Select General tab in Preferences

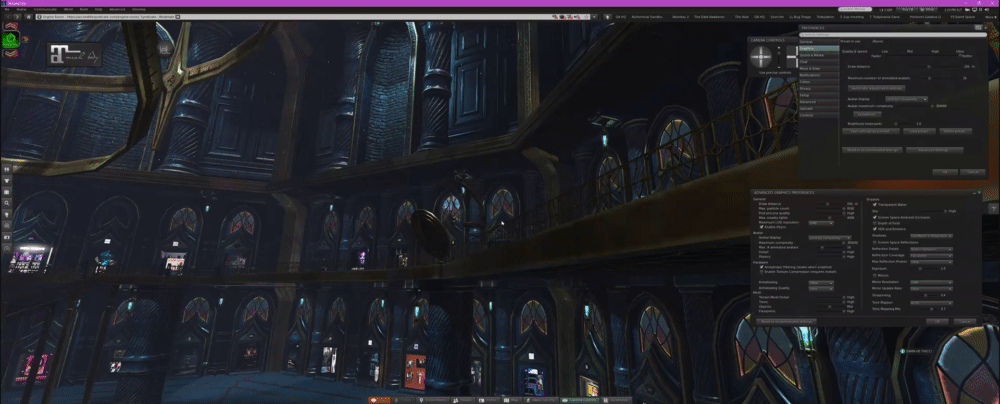pyautogui.click(x=819, y=41)
